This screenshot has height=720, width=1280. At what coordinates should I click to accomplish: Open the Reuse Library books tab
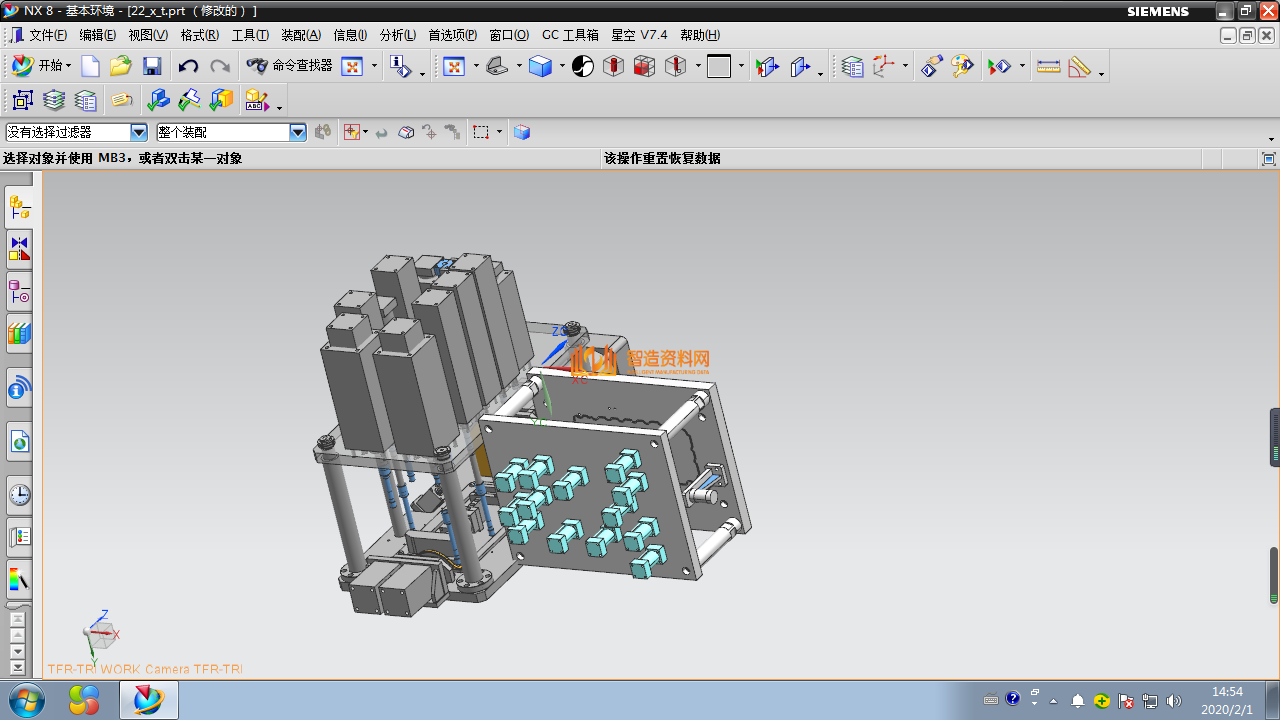pyautogui.click(x=19, y=334)
